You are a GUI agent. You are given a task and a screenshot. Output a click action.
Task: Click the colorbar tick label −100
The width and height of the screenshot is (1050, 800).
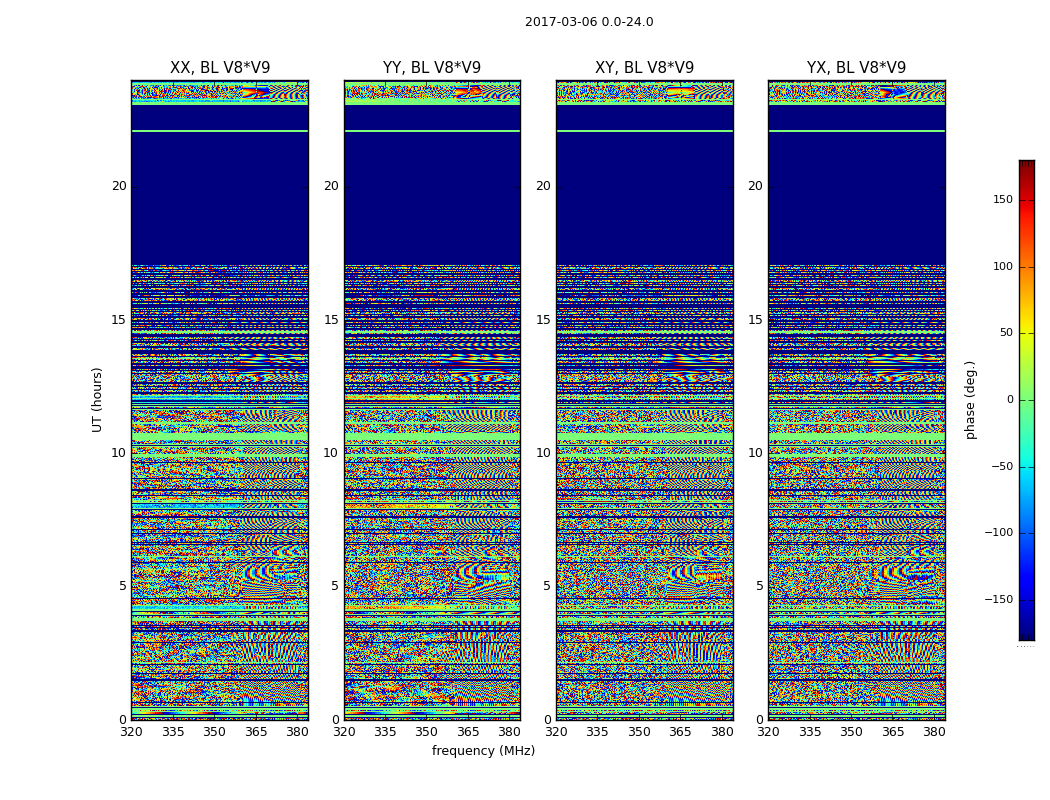tap(998, 533)
